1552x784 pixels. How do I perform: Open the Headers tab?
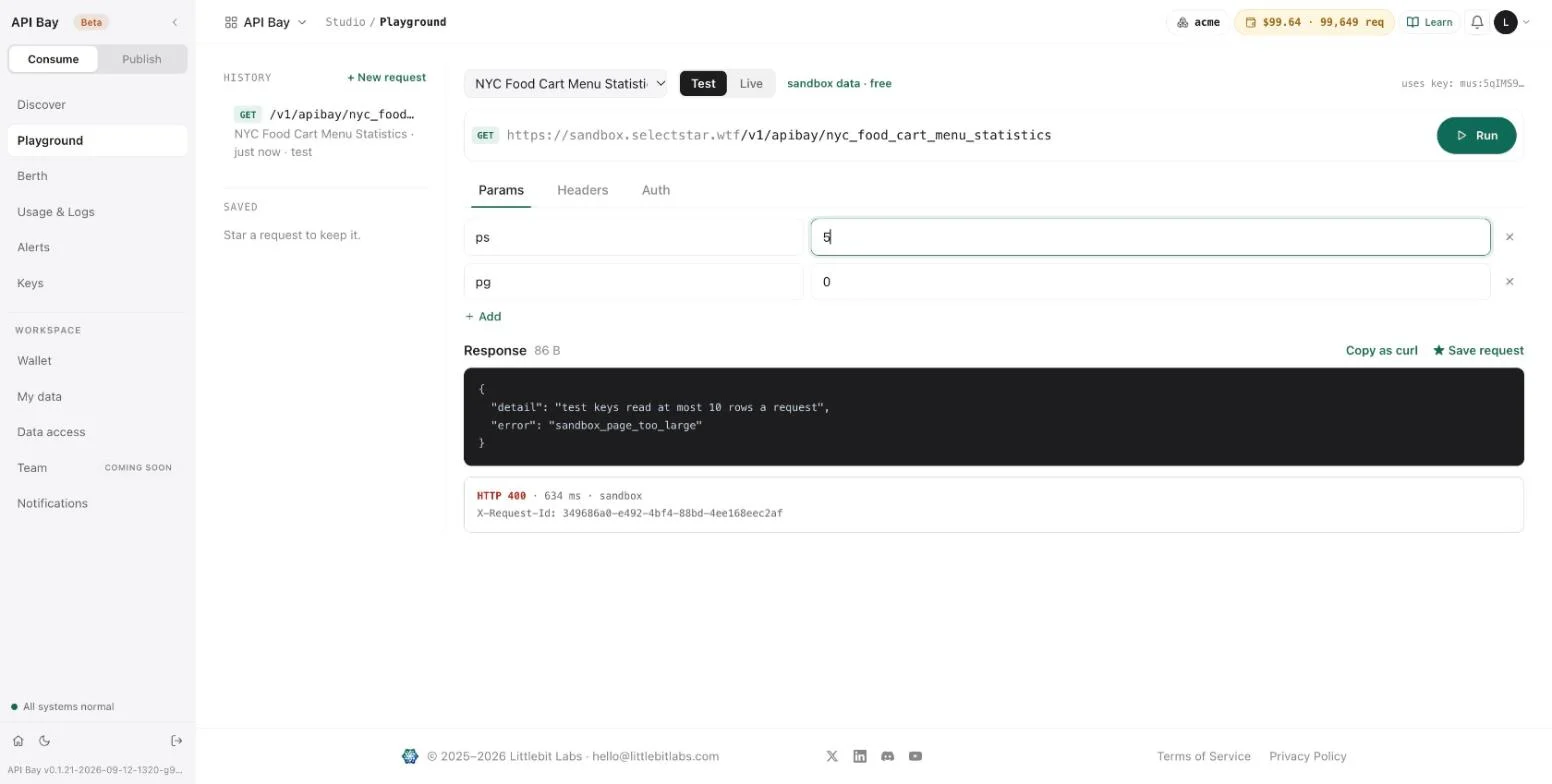(583, 190)
